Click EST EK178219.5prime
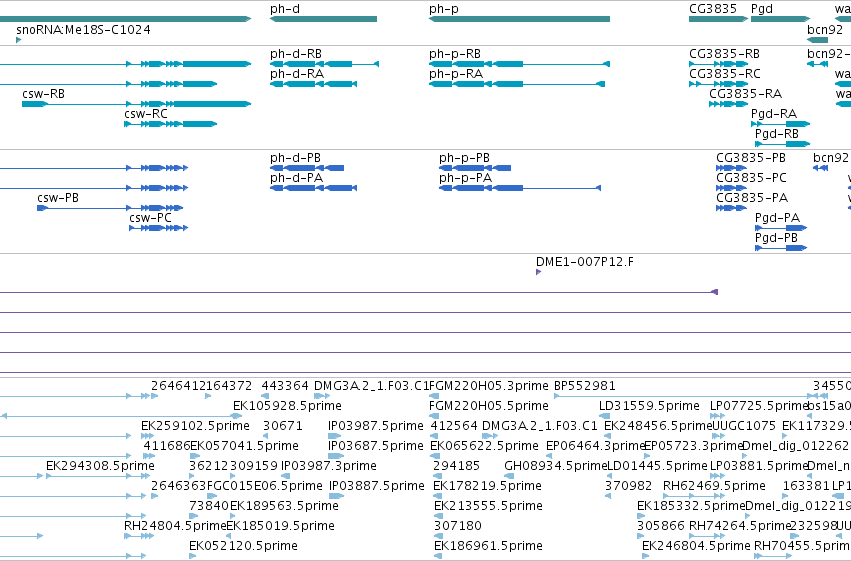The width and height of the screenshot is (851, 561). click(437, 496)
